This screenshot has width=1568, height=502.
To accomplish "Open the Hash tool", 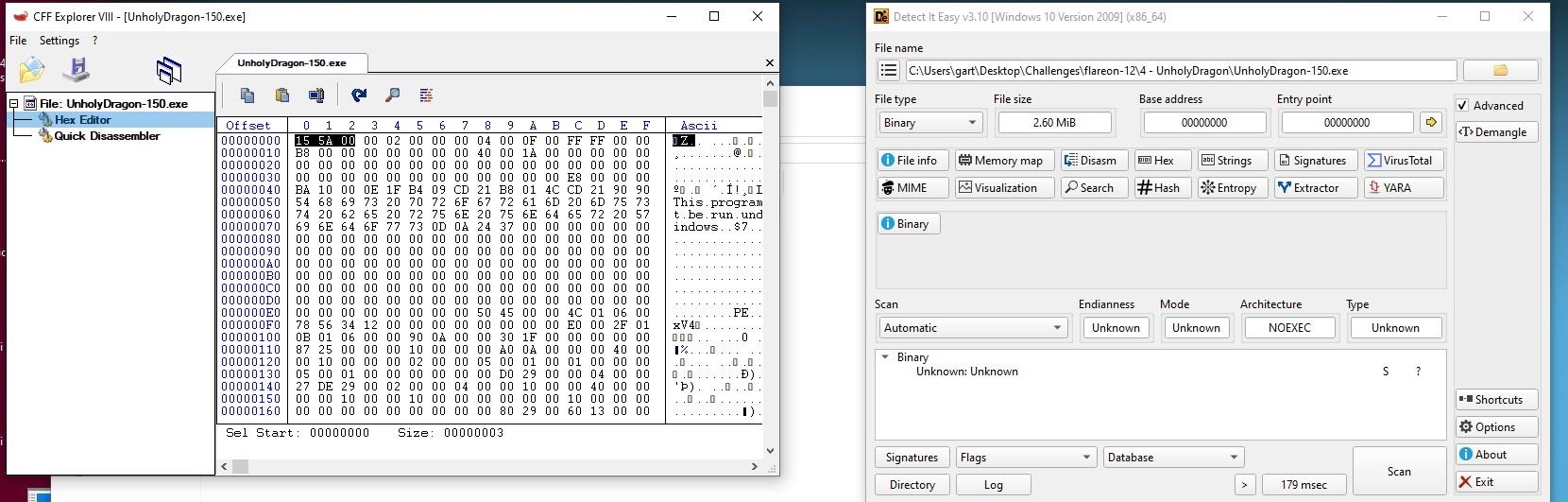I will pyautogui.click(x=1162, y=187).
